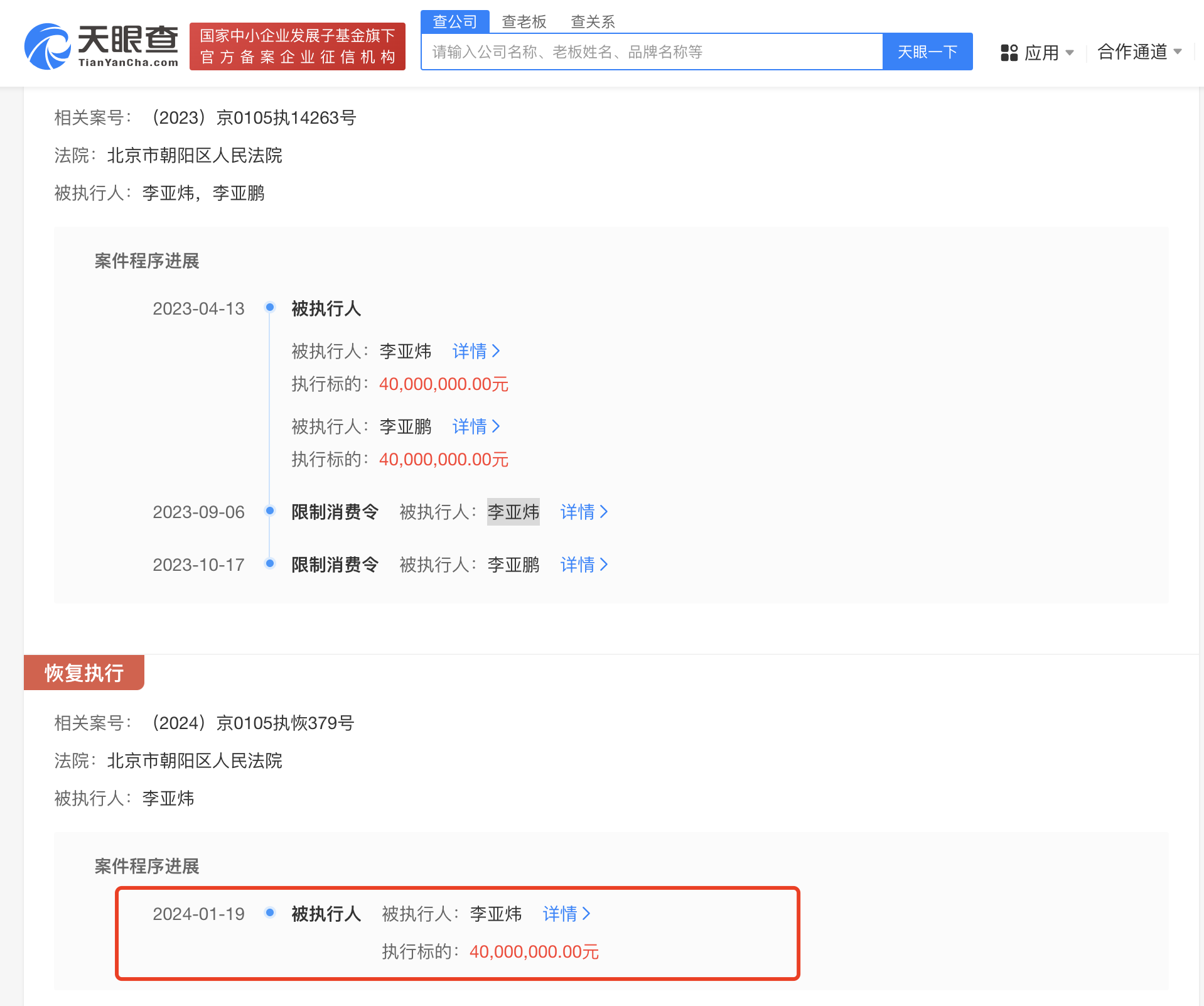Click case number (2024)京0105执恢379号
Screen dimensions: 1204x1006
click(252, 723)
